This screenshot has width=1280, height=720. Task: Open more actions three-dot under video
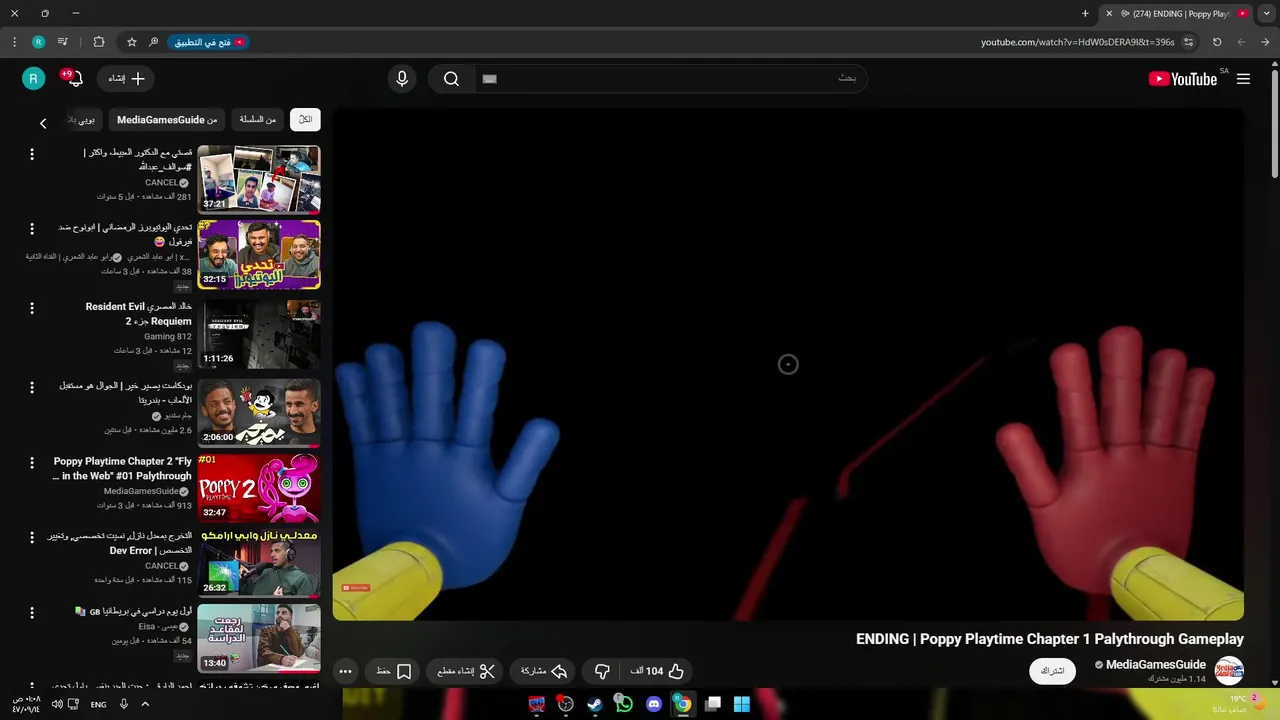tap(345, 671)
